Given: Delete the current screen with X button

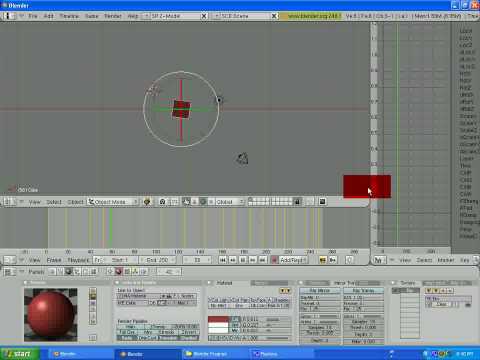Looking at the screenshot, I should pos(204,16).
